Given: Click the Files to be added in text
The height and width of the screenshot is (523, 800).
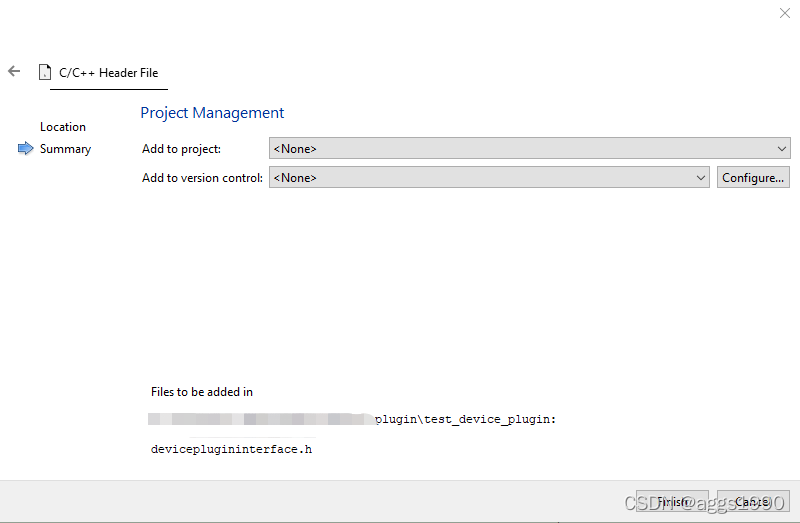Looking at the screenshot, I should [x=202, y=392].
